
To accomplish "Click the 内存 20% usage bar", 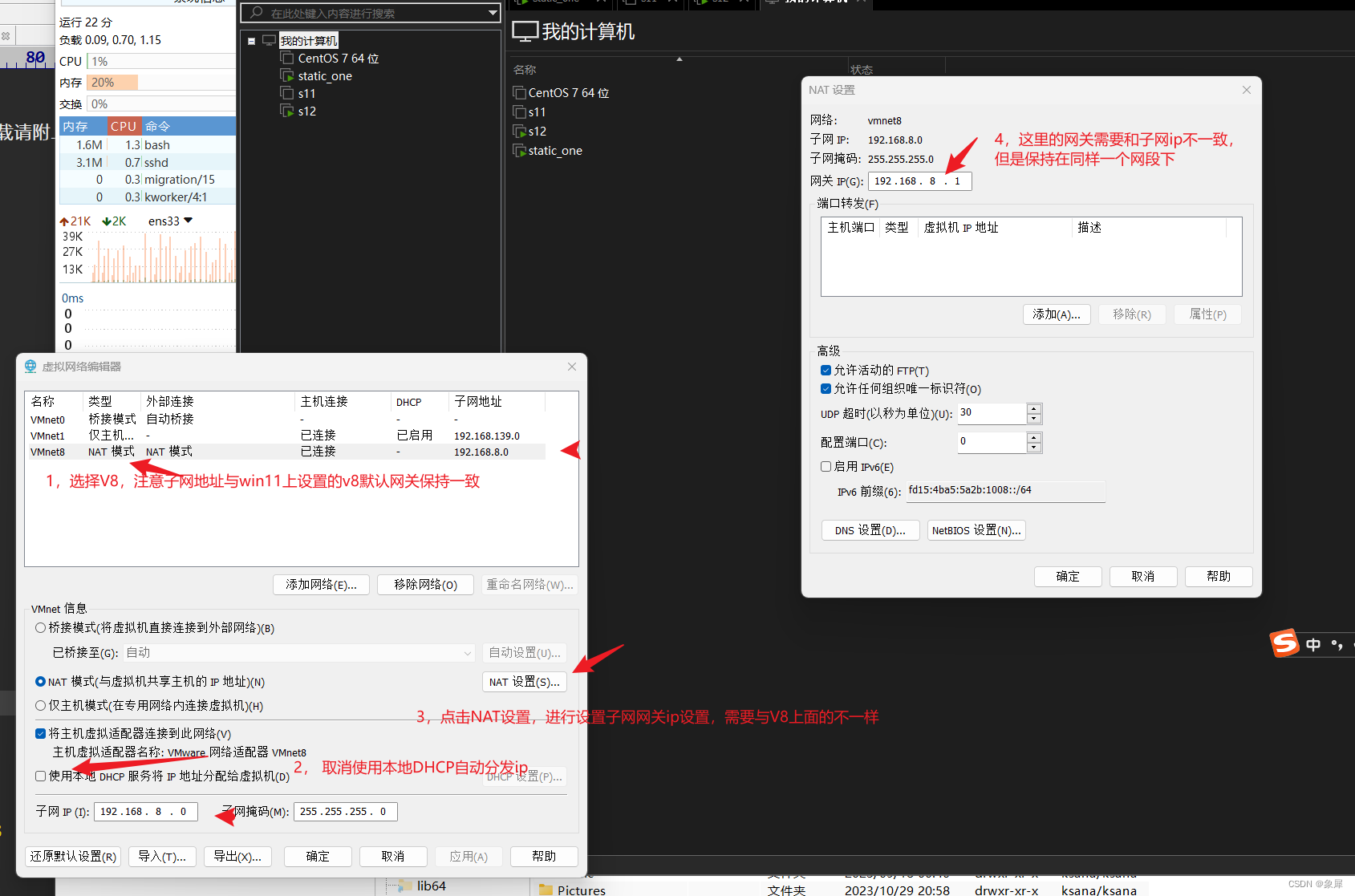I will tap(161, 83).
